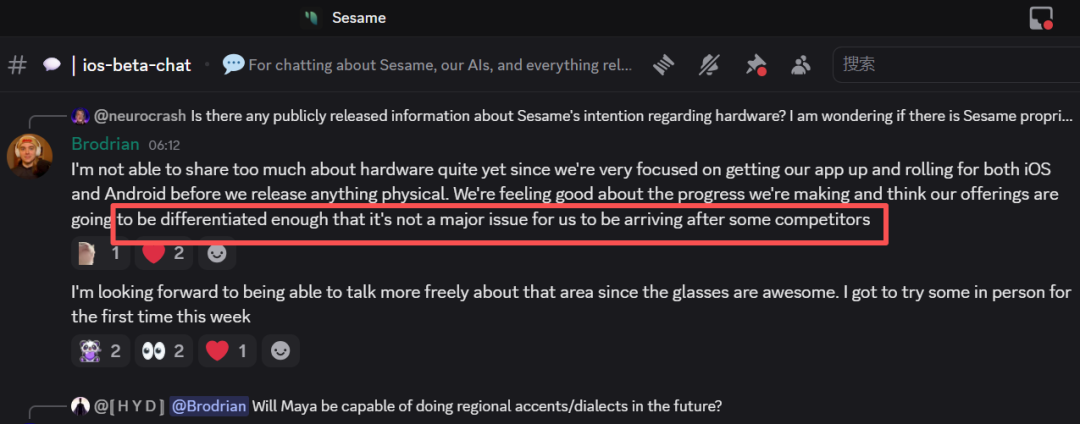Image resolution: width=1080 pixels, height=424 pixels.
Task: Add a reaction to the first message
Action: 215,253
